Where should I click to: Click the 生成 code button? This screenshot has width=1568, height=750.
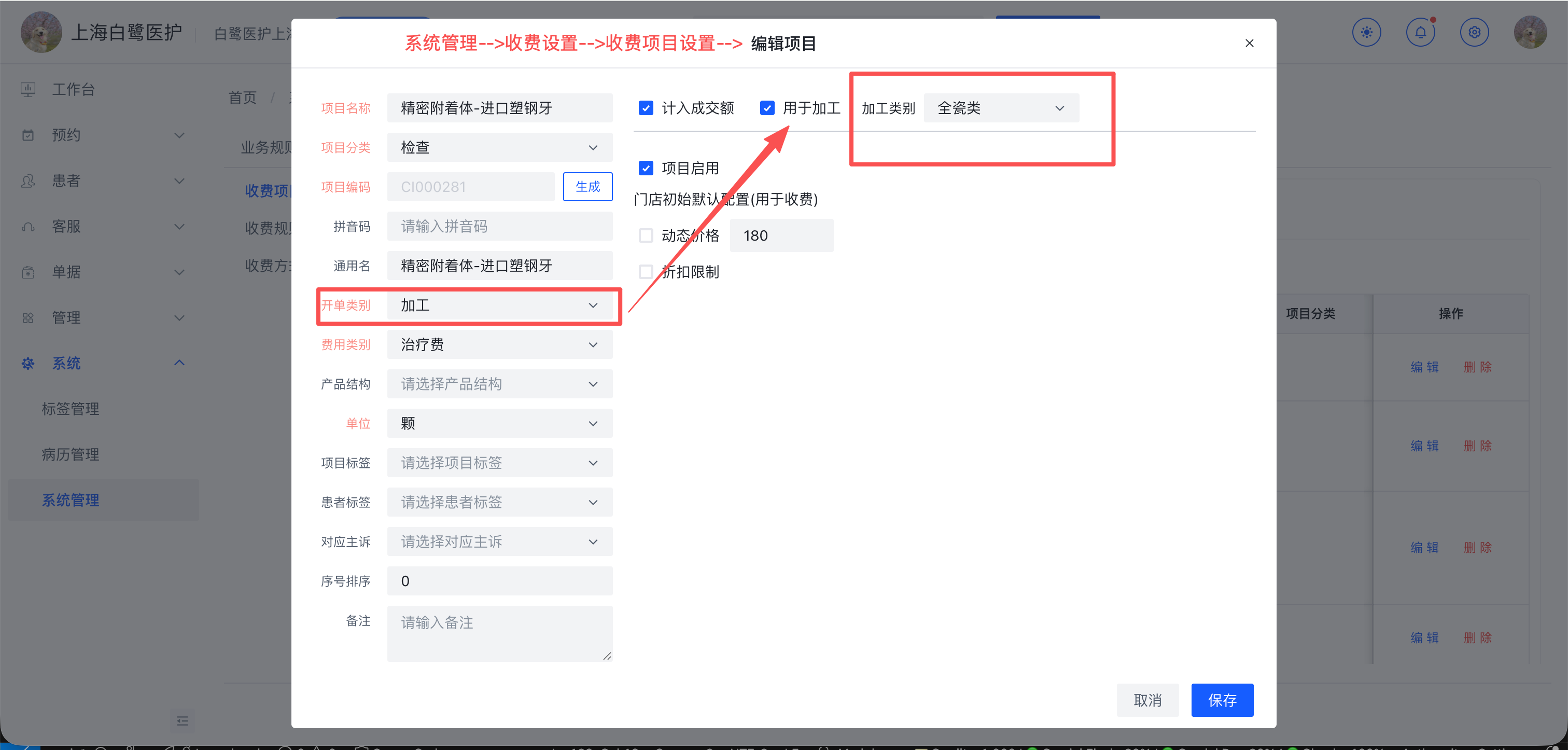587,187
